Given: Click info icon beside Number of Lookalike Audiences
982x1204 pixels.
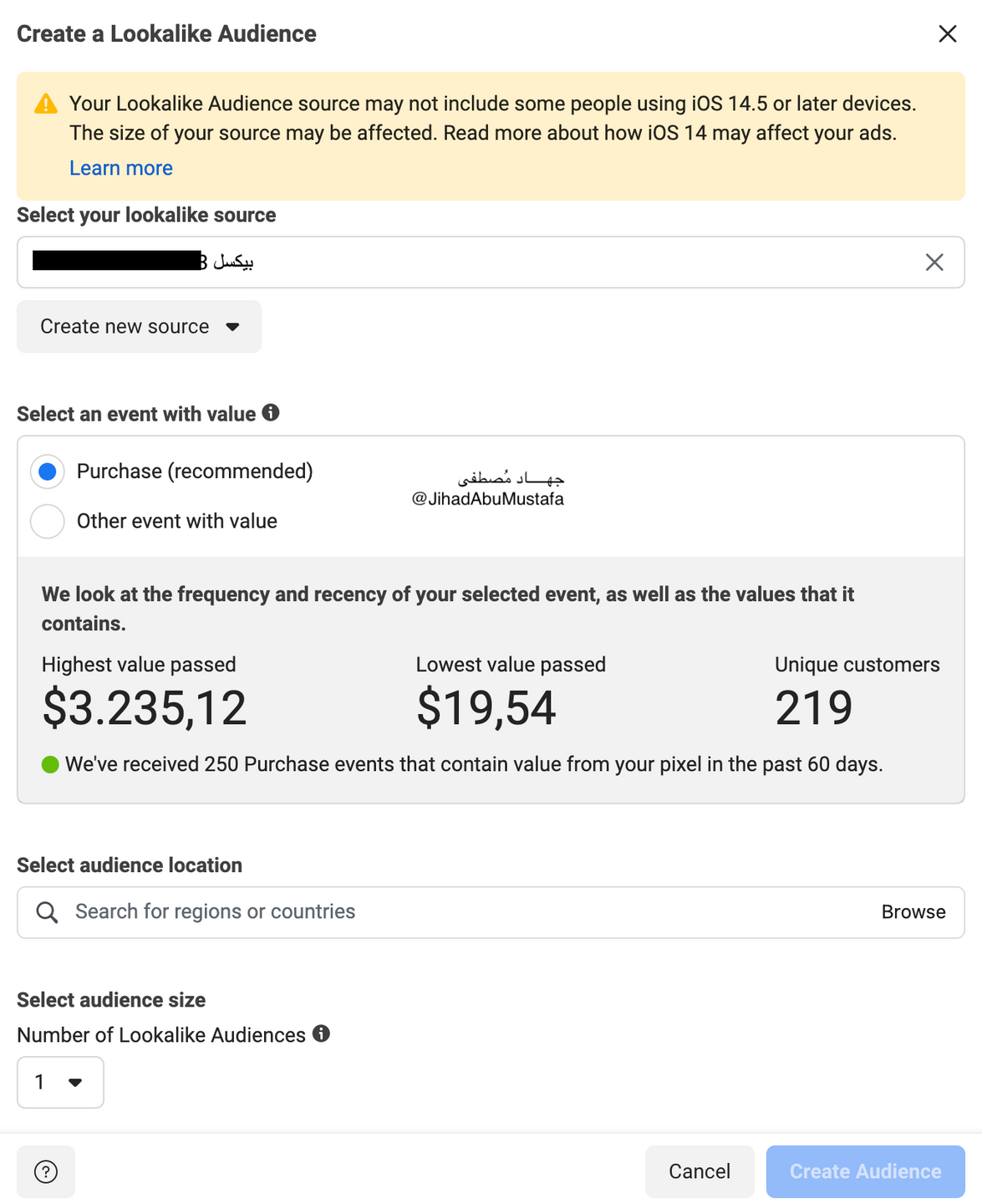Looking at the screenshot, I should (x=322, y=1033).
